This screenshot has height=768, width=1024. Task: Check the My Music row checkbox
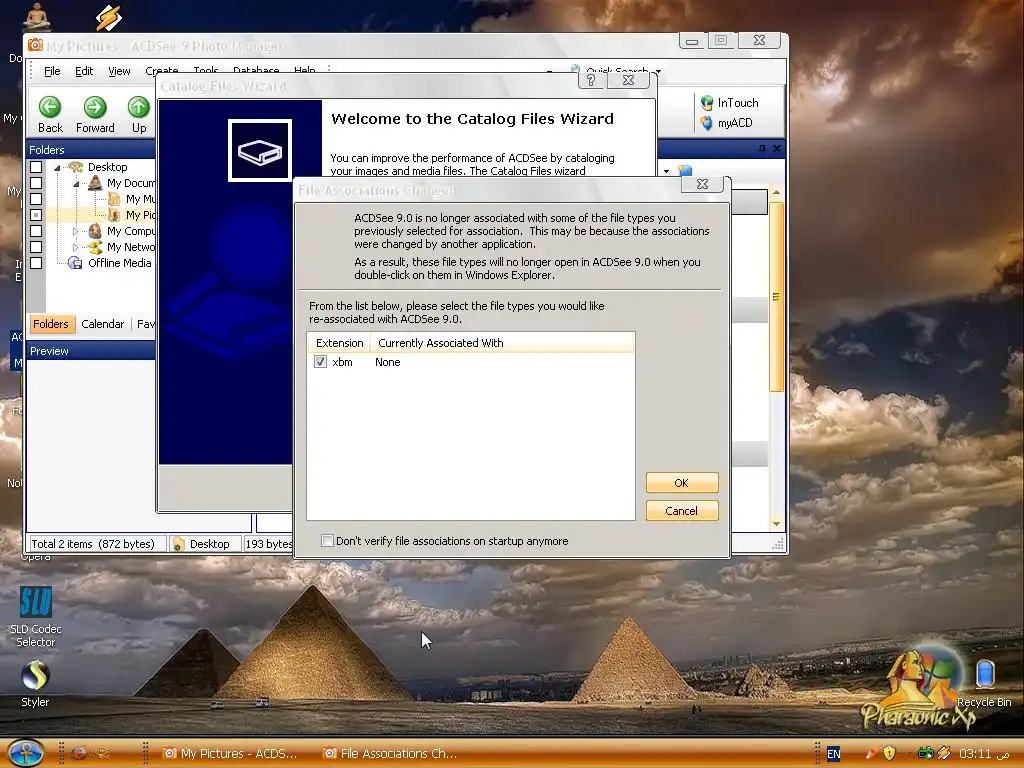point(36,199)
